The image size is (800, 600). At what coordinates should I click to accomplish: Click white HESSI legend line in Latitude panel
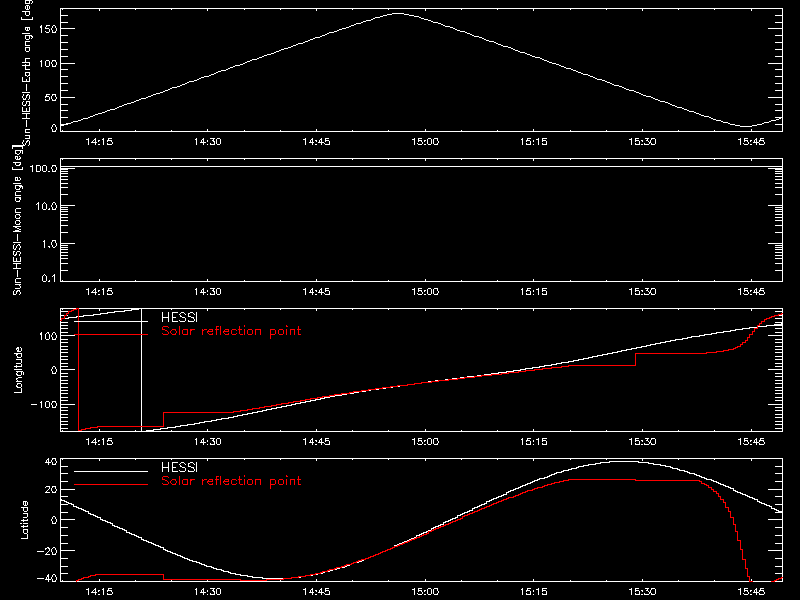point(111,471)
